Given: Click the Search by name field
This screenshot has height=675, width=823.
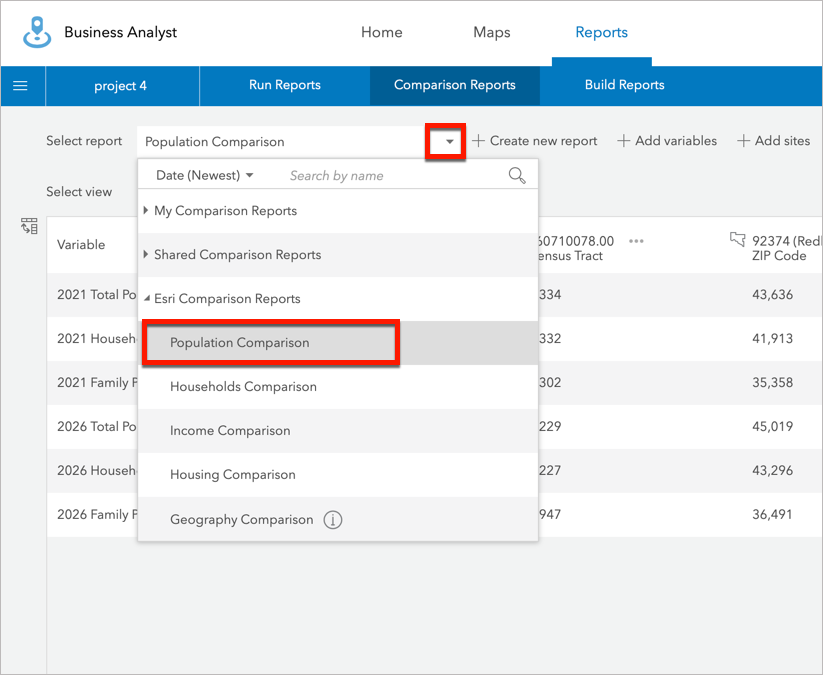Looking at the screenshot, I should [390, 176].
